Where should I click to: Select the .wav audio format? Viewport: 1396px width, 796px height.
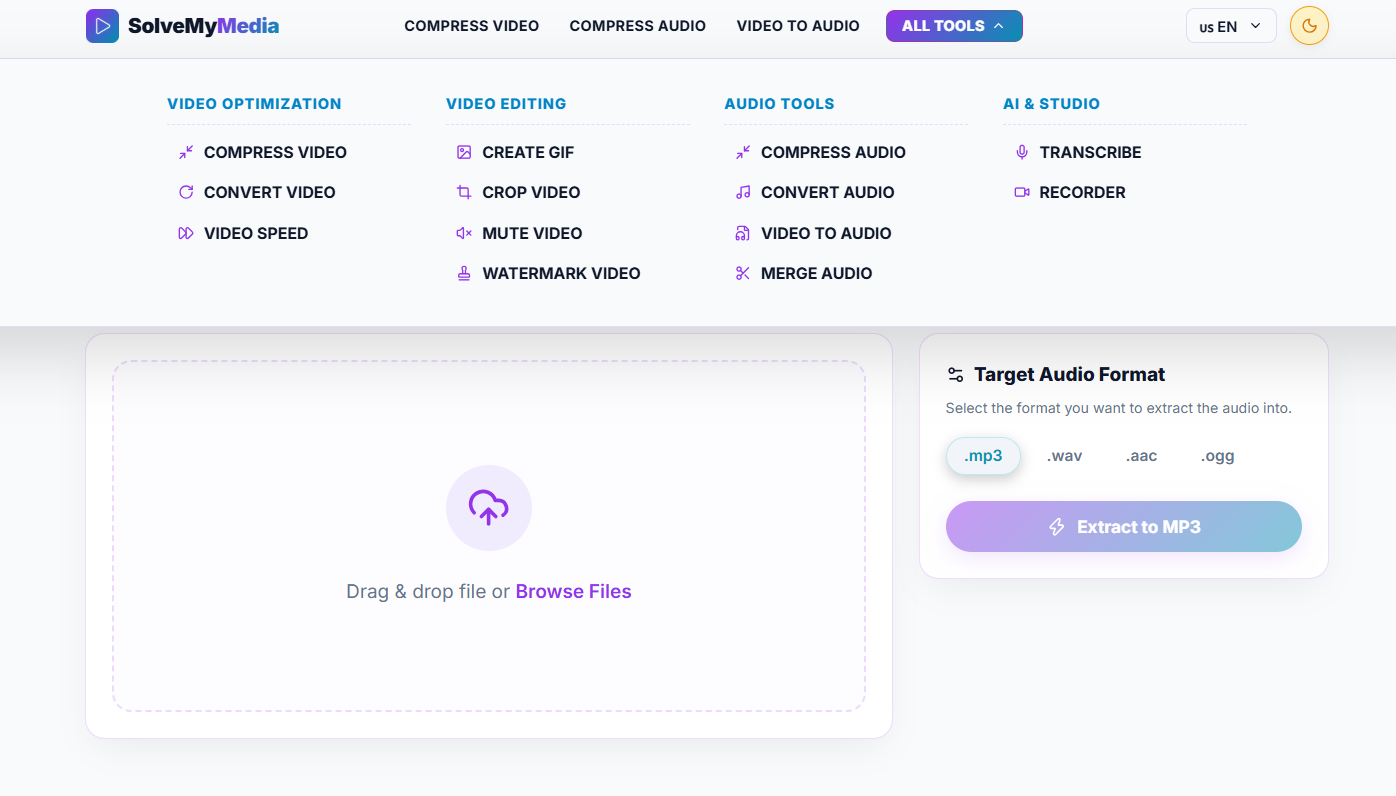coord(1065,456)
